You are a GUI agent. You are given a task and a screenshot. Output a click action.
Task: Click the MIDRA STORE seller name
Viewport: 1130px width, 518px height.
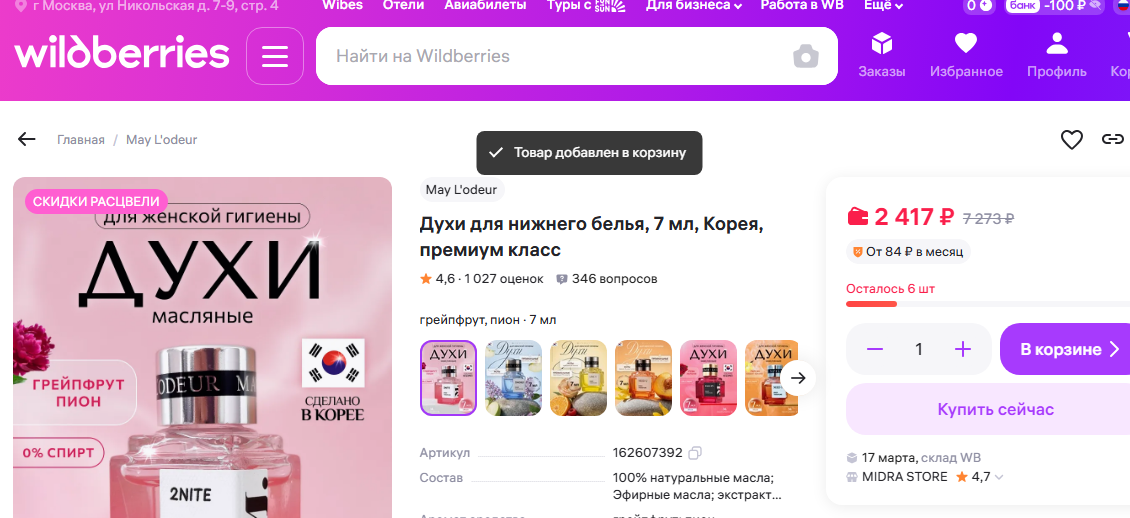(904, 477)
